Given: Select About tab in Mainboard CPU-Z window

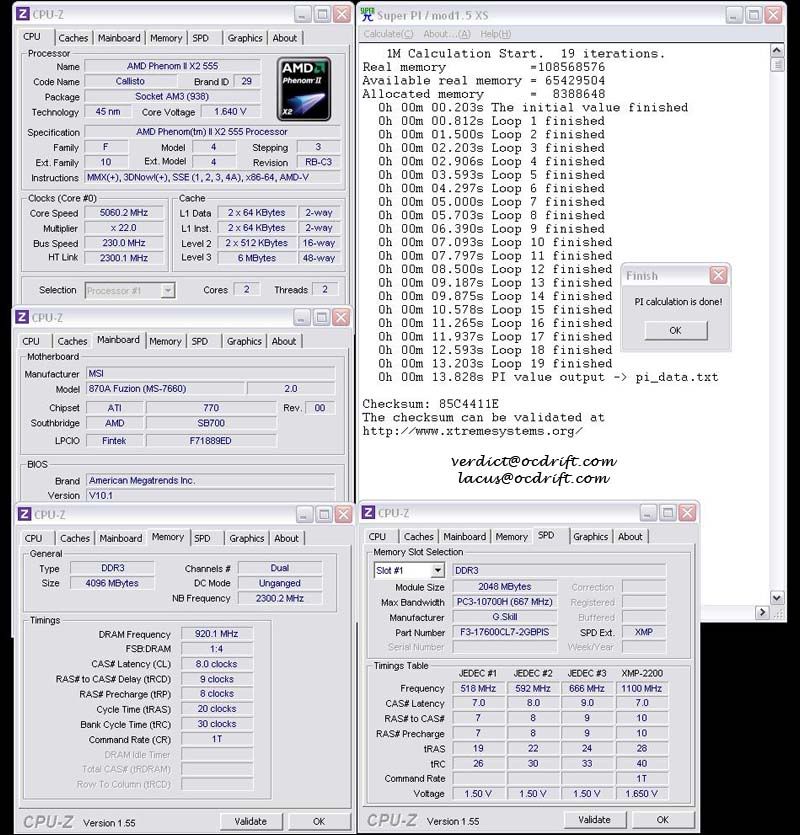Looking at the screenshot, I should [x=284, y=341].
